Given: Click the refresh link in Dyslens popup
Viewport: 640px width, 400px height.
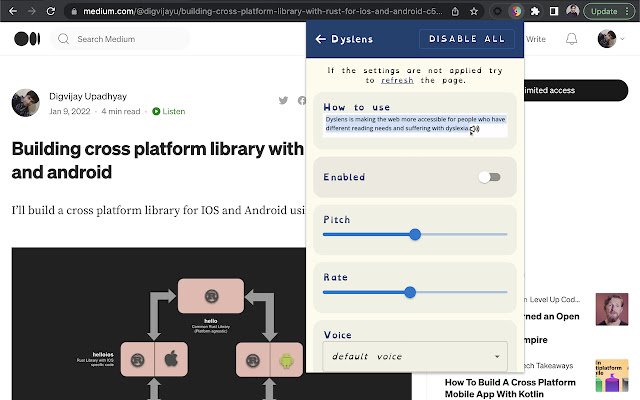Looking at the screenshot, I should point(397,80).
